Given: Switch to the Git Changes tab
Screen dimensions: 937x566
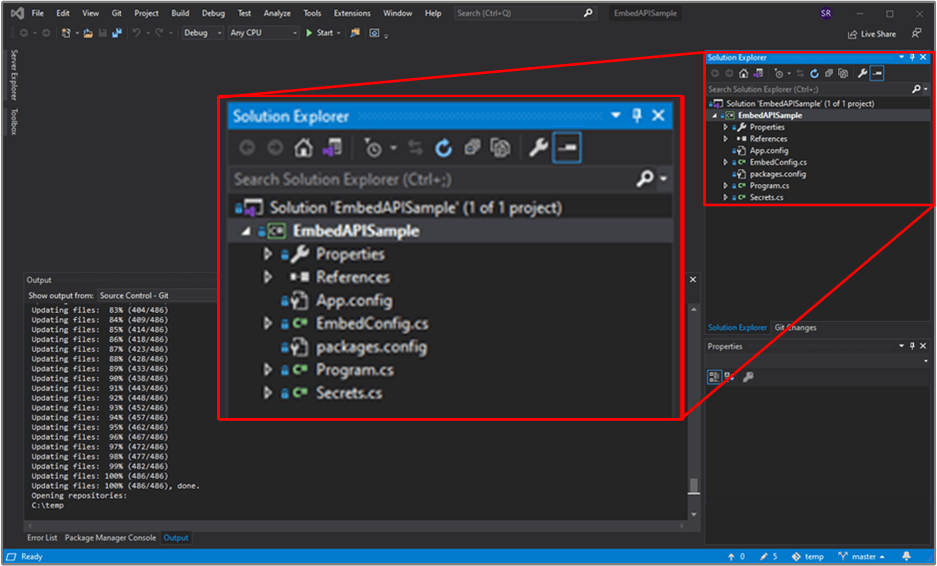Looking at the screenshot, I should pyautogui.click(x=795, y=328).
